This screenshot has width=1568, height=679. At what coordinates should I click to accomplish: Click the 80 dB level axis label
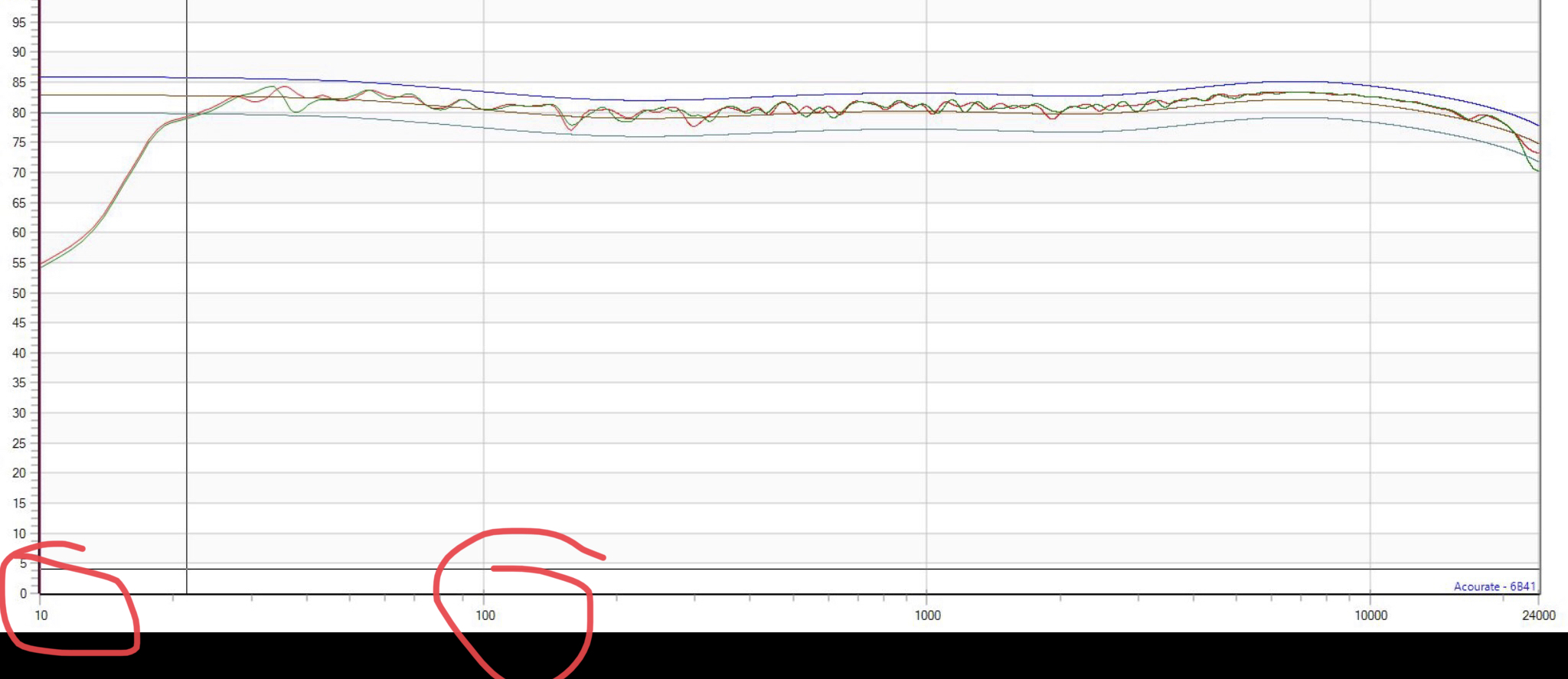pos(19,113)
